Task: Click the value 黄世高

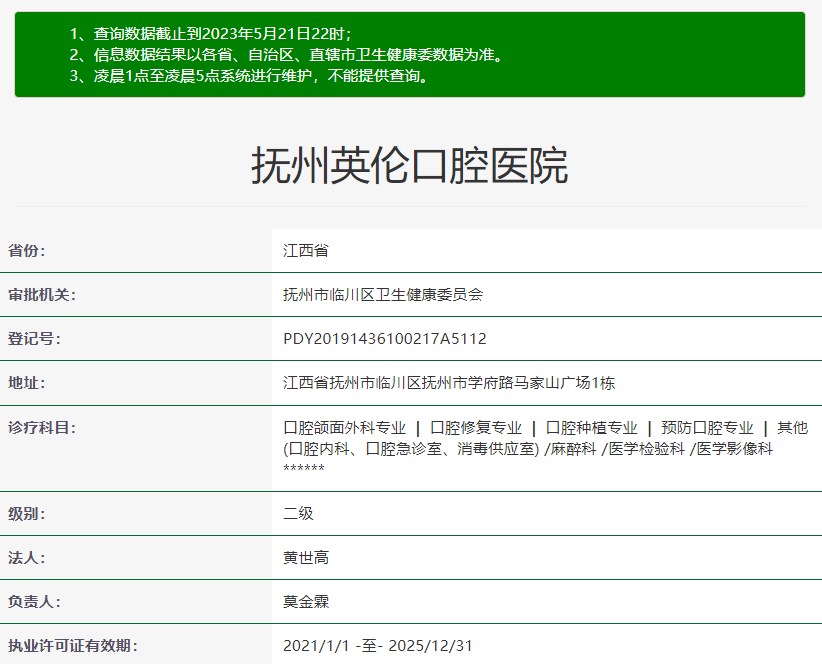Action: (x=306, y=558)
